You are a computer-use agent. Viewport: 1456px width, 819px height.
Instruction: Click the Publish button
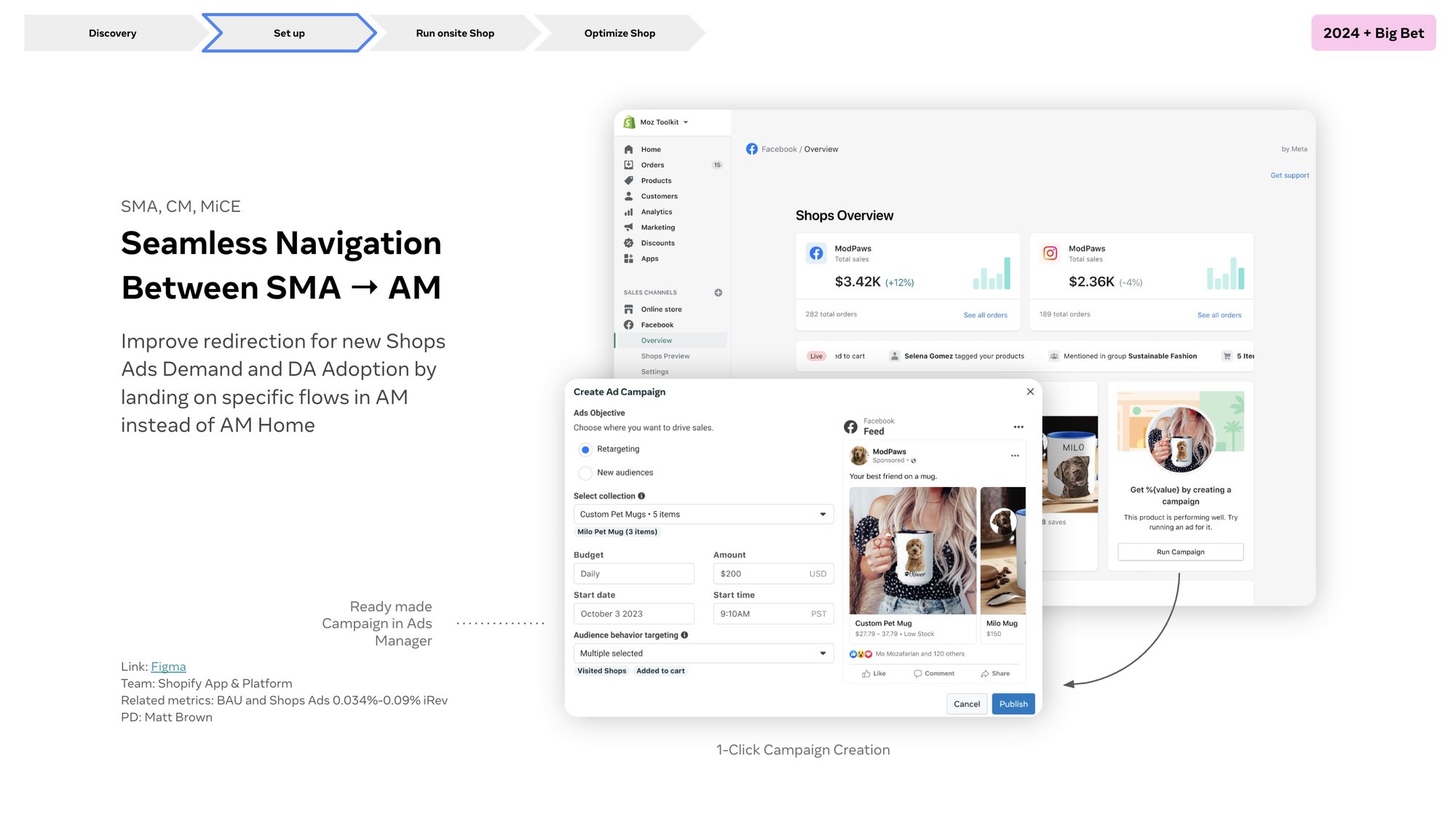pyautogui.click(x=1013, y=704)
